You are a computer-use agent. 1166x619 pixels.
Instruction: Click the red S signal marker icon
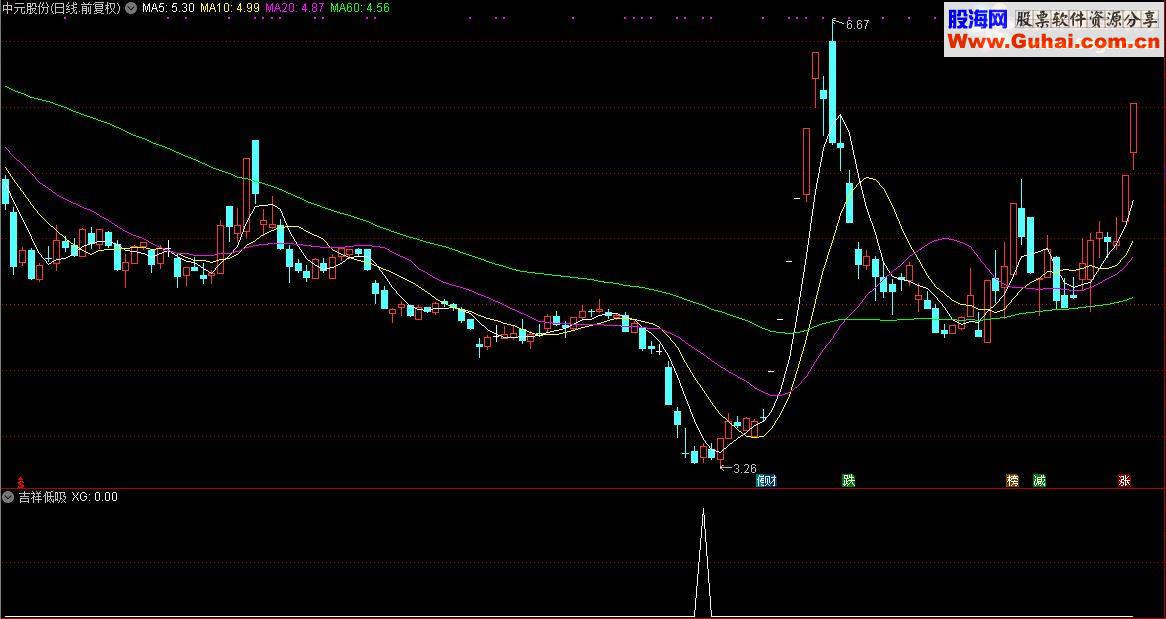[21, 481]
